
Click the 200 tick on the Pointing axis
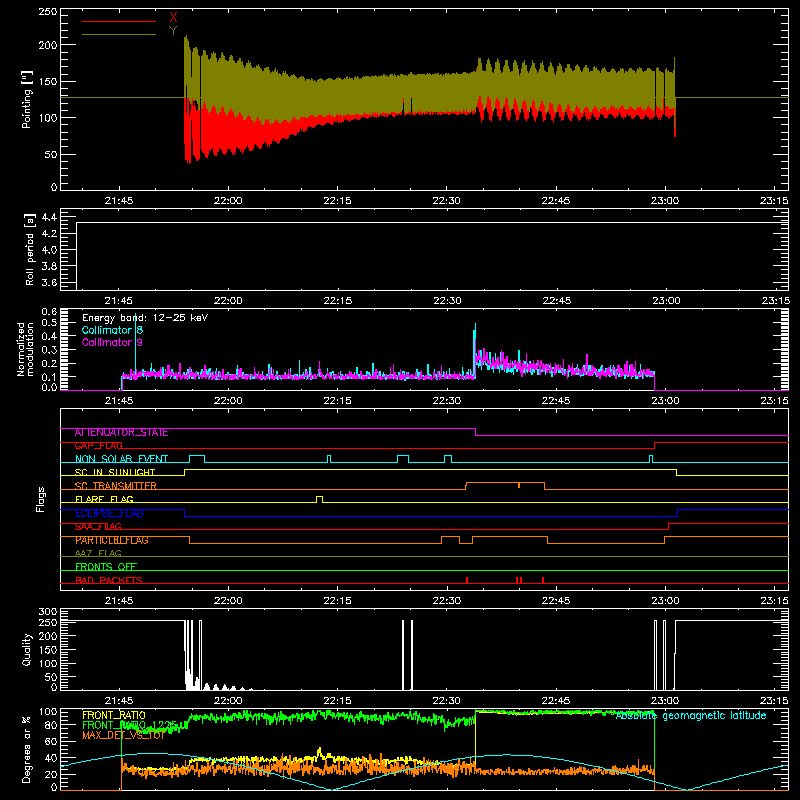(48, 45)
